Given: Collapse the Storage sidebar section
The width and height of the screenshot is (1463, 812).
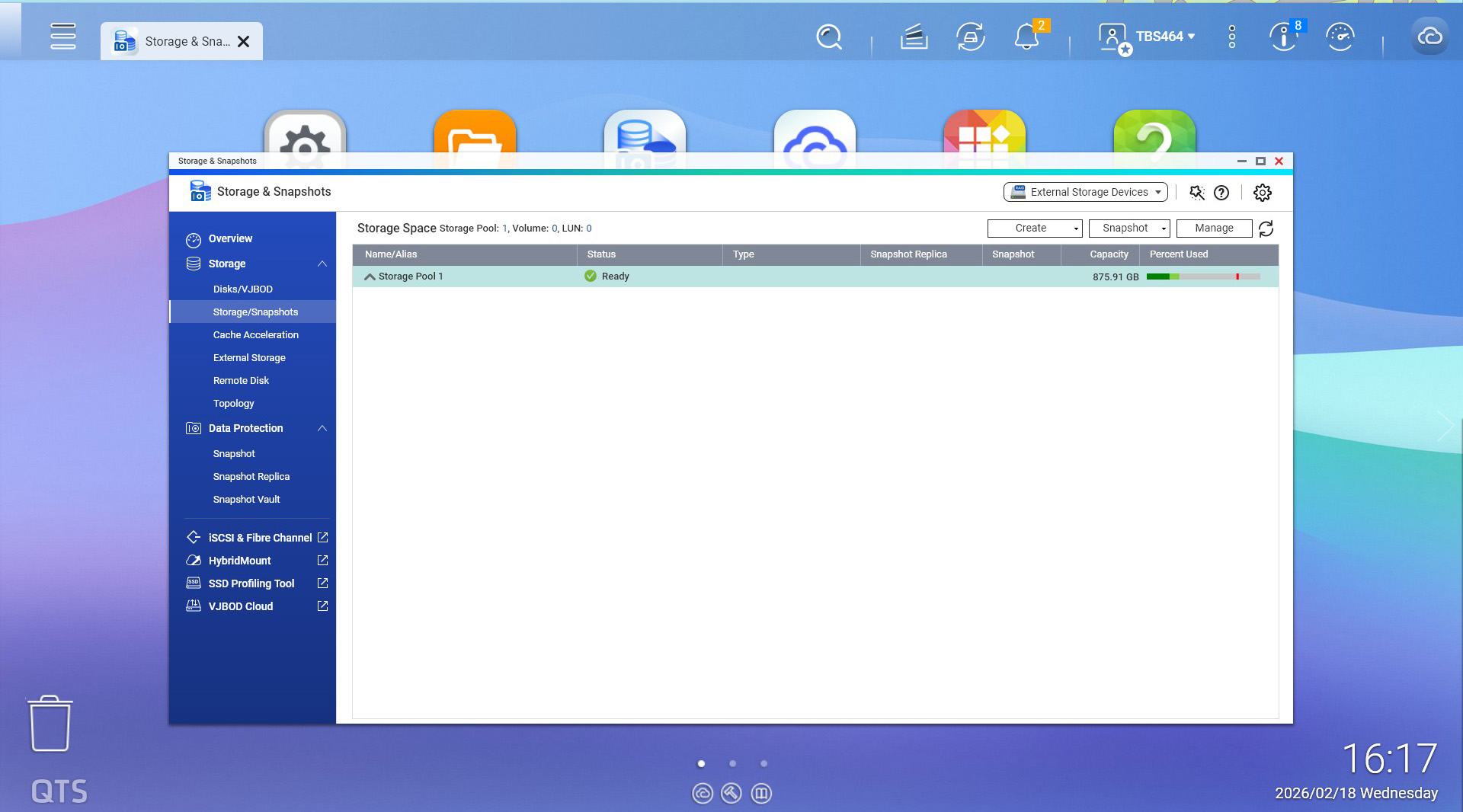Looking at the screenshot, I should click(322, 264).
